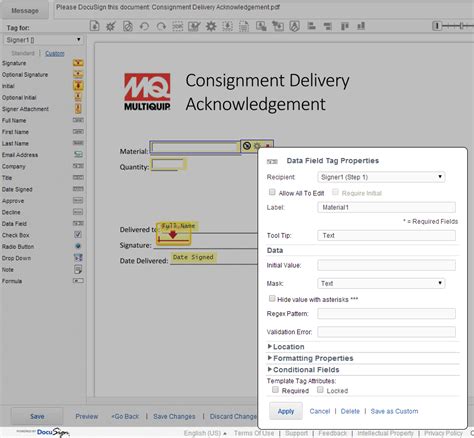Select the Optional Signature tag icon
This screenshot has width=474, height=438.
[78, 74]
